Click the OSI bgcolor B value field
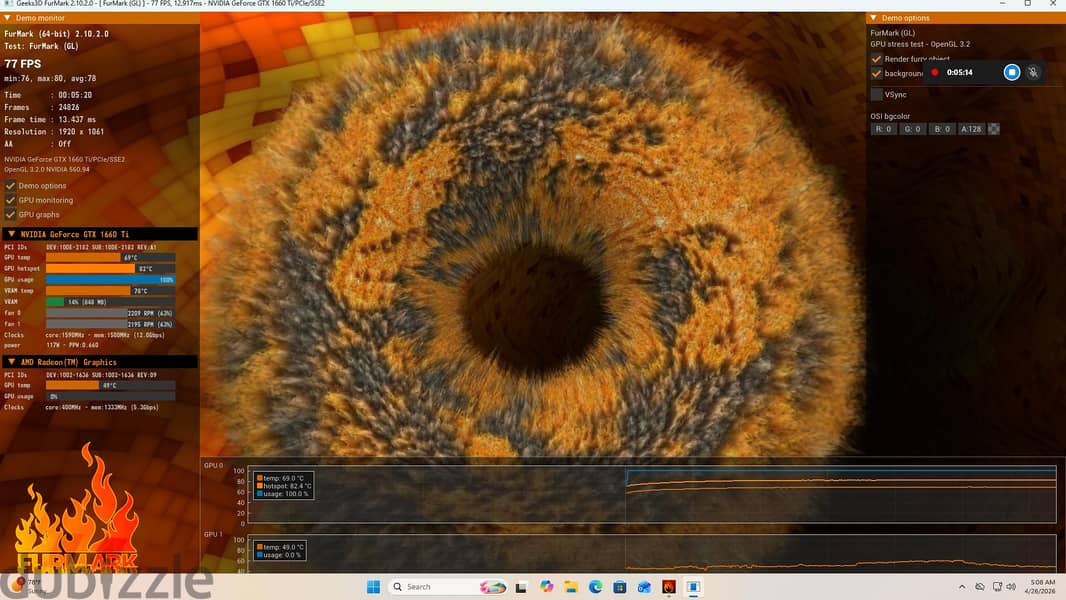Viewport: 1066px width, 600px height. pyautogui.click(x=942, y=129)
